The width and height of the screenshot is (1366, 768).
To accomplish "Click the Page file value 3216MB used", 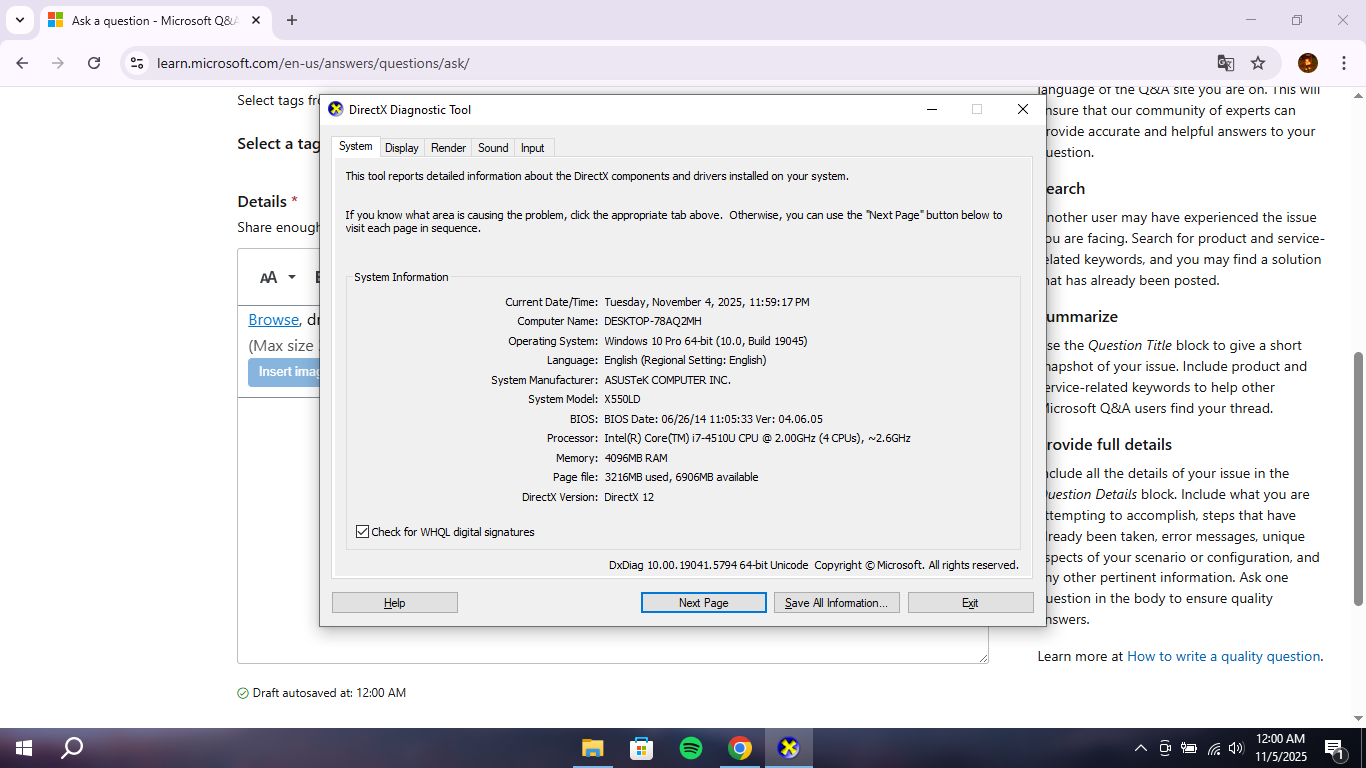I will [x=681, y=477].
